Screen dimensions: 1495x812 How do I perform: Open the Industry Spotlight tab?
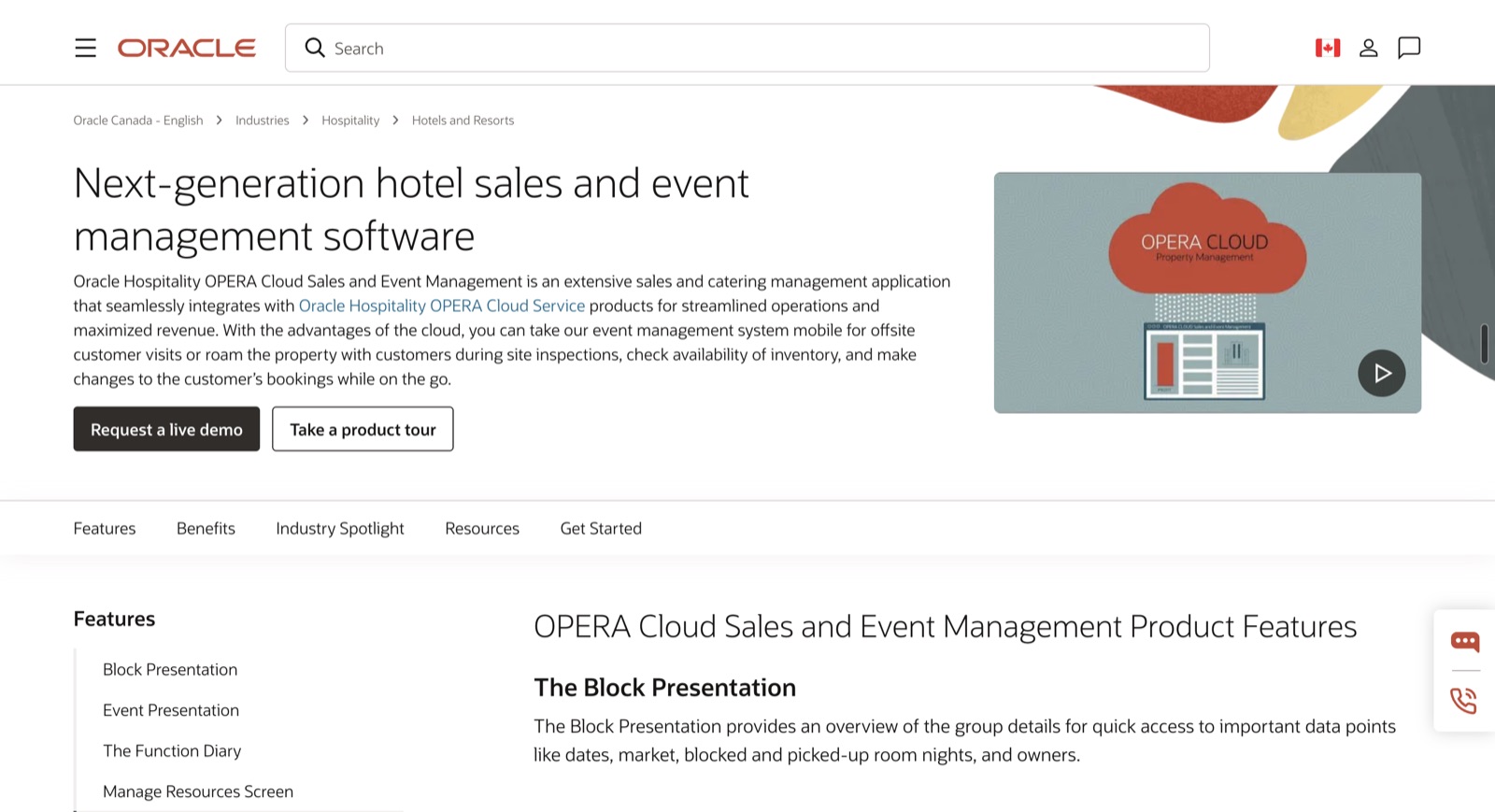[340, 528]
